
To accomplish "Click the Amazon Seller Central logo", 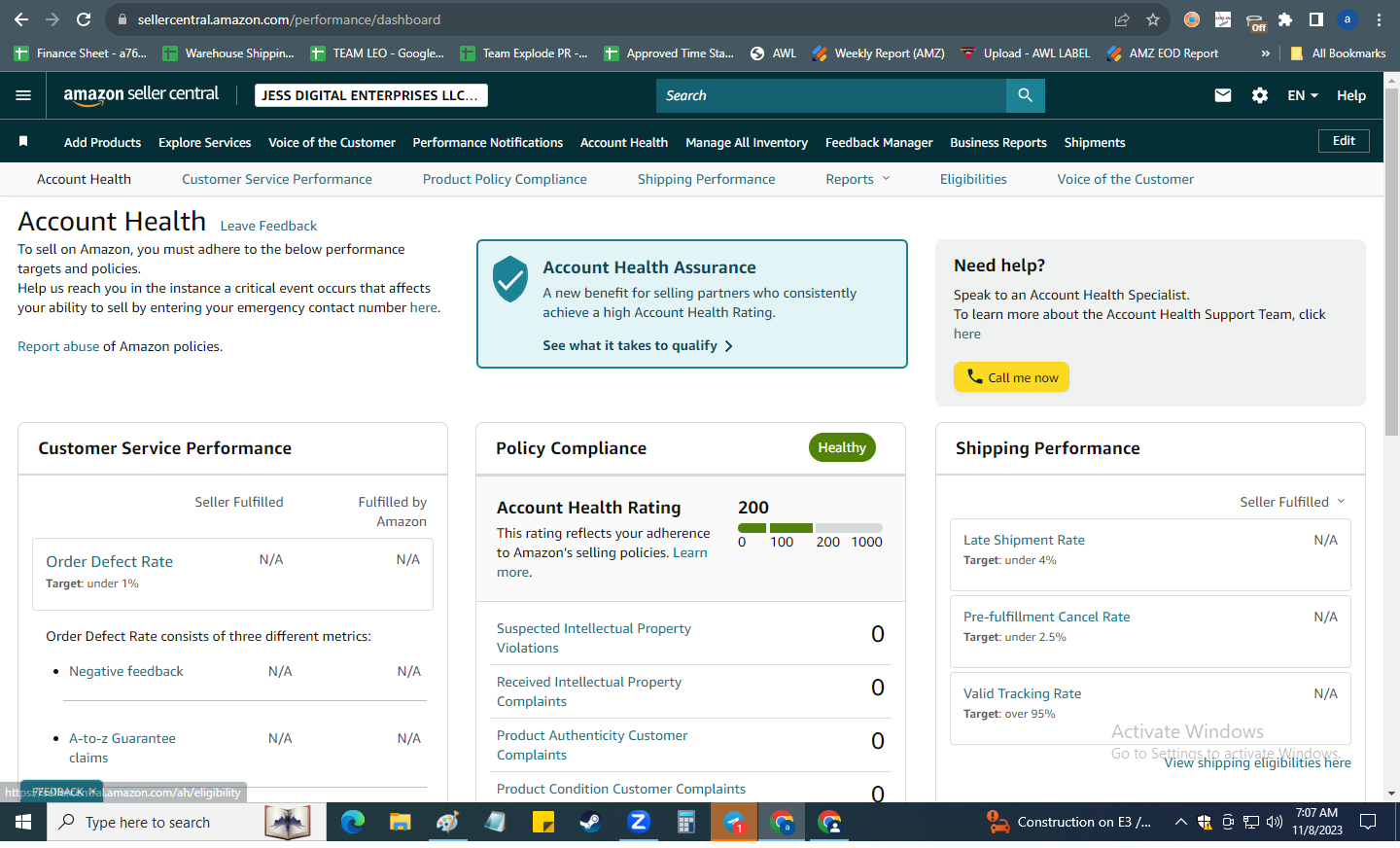I will [141, 94].
